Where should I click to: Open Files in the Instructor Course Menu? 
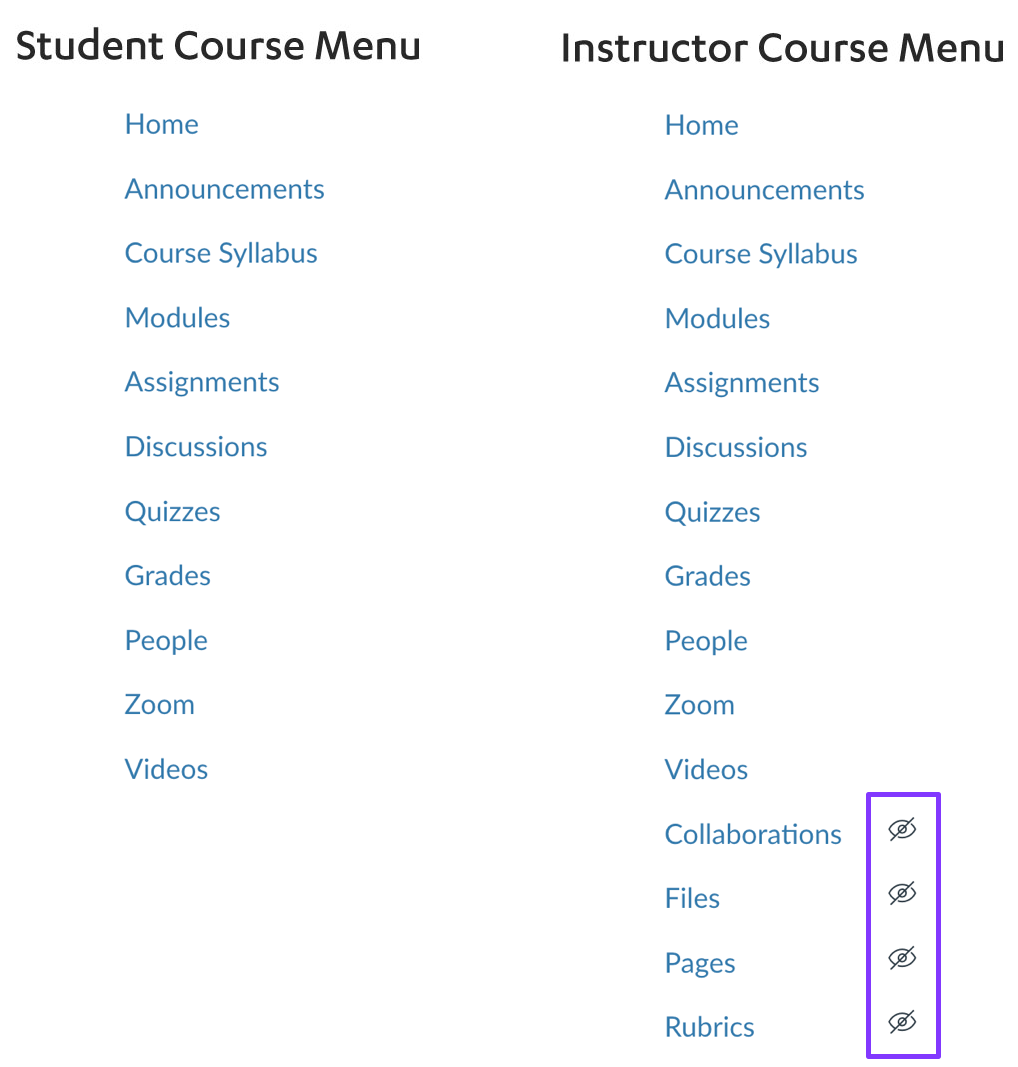692,898
